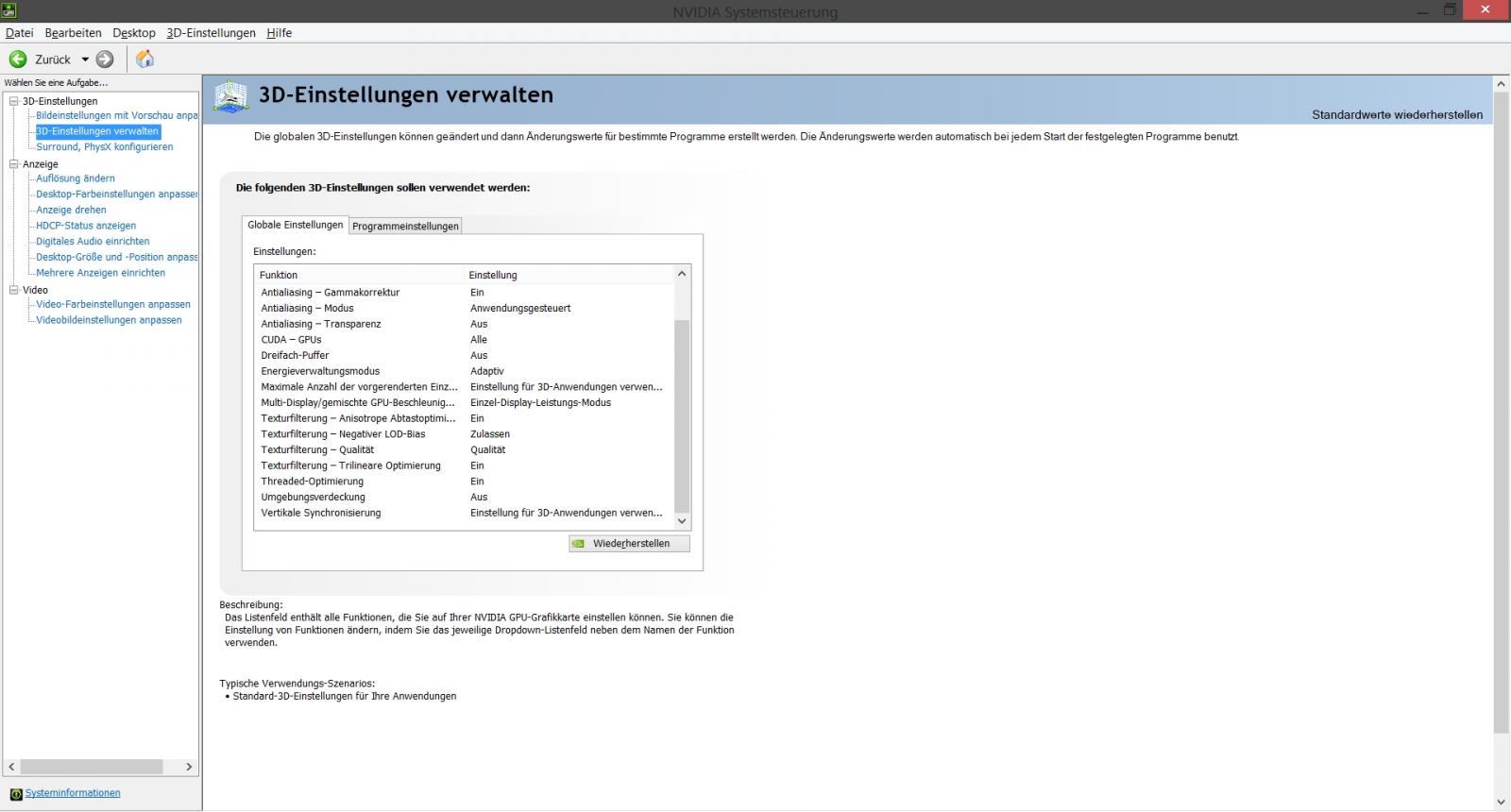Click the Adaptiv value for Energieverwaltungsmodus
The width and height of the screenshot is (1511, 812).
[x=487, y=371]
